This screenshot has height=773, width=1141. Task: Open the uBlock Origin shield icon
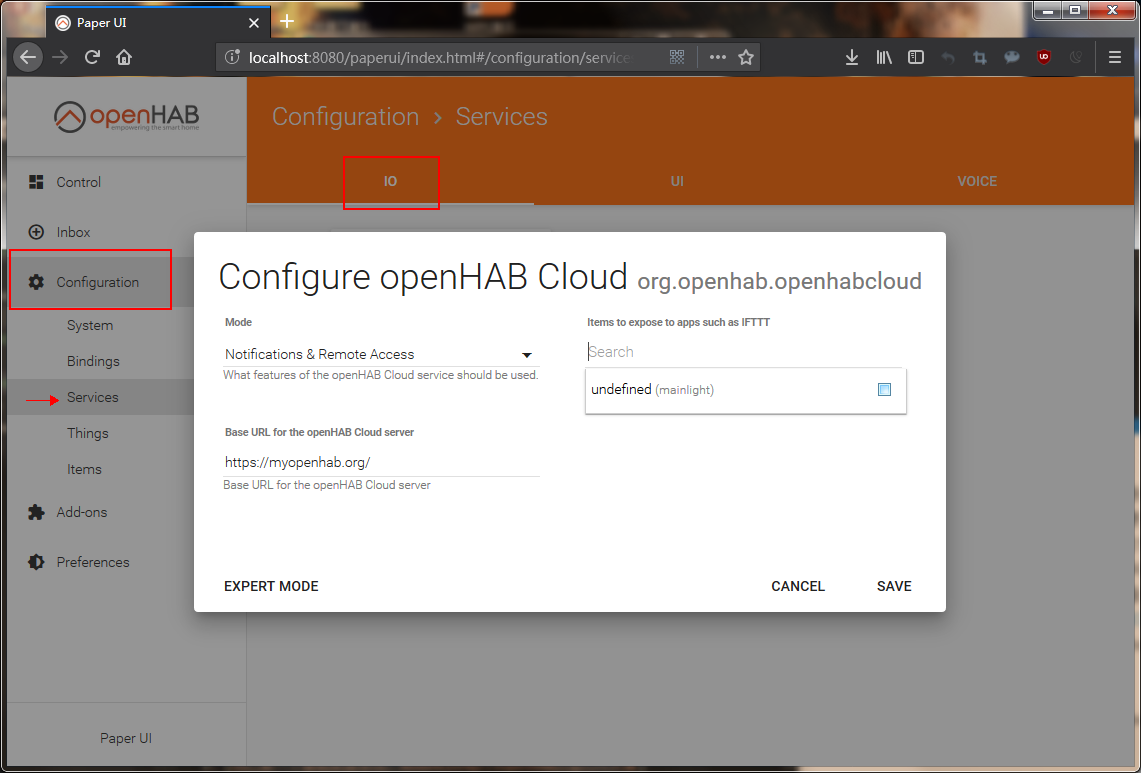[x=1043, y=57]
